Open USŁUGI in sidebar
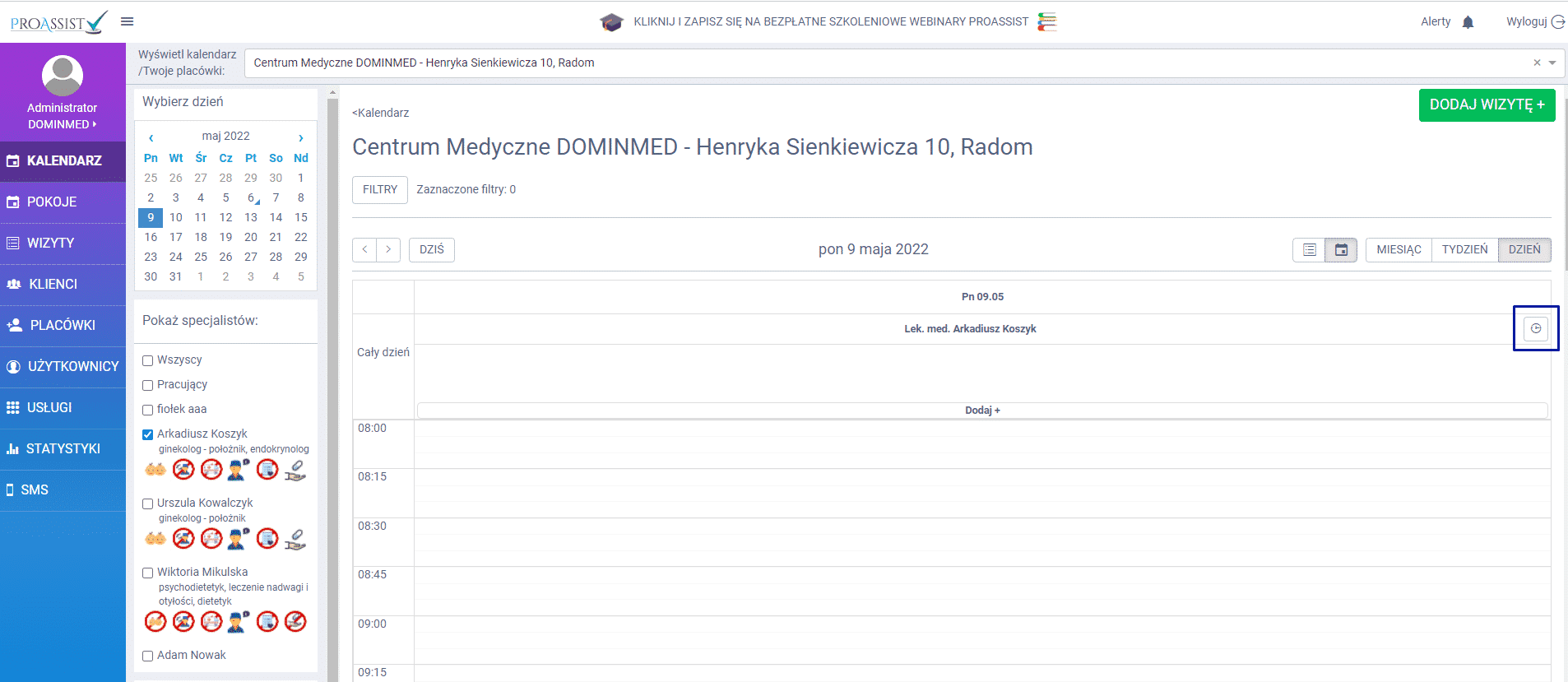1568x682 pixels. 63,408
